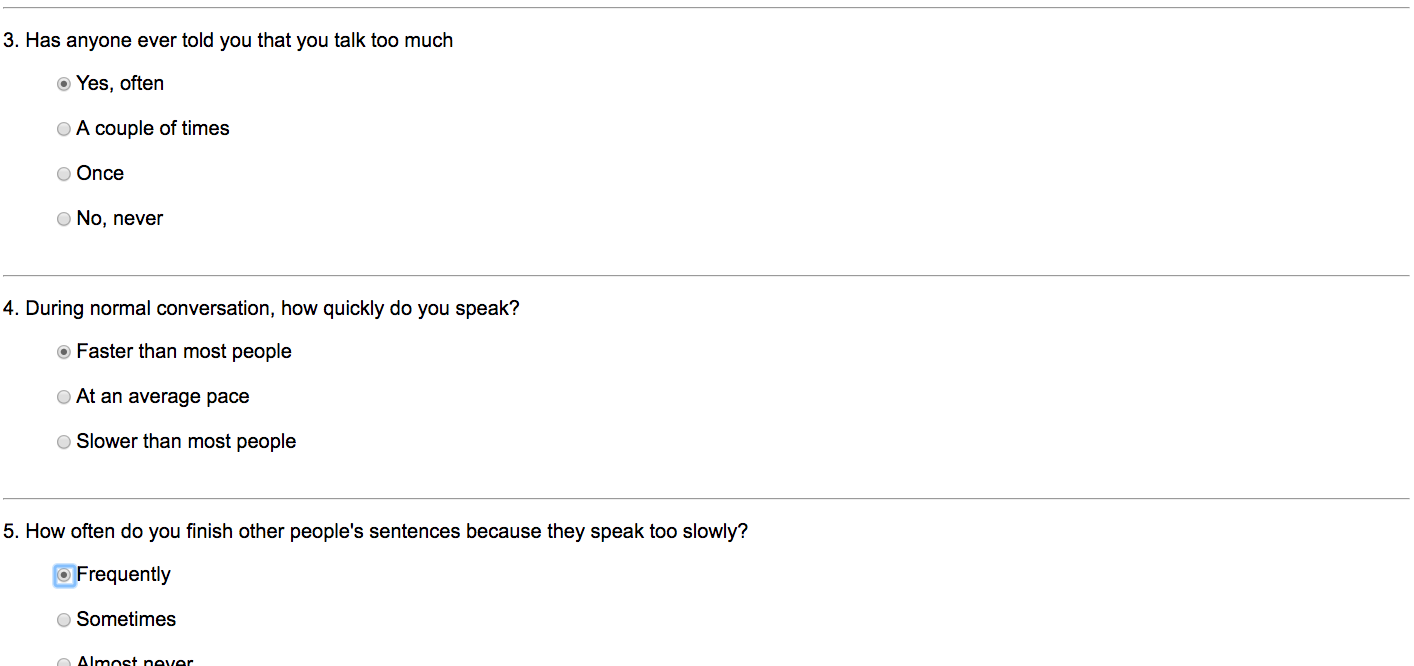
Task: Choose 'A couple of times' radio button
Action: (64, 129)
